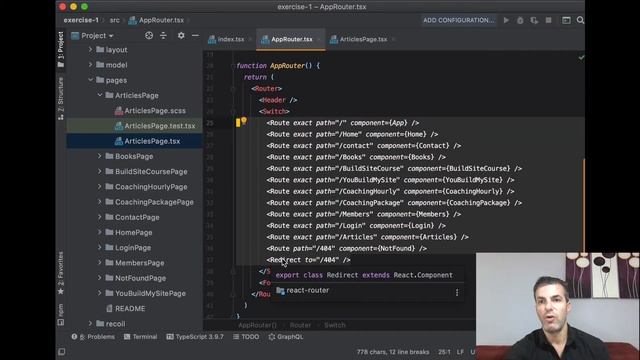Open the Project view dropdown

(x=93, y=36)
